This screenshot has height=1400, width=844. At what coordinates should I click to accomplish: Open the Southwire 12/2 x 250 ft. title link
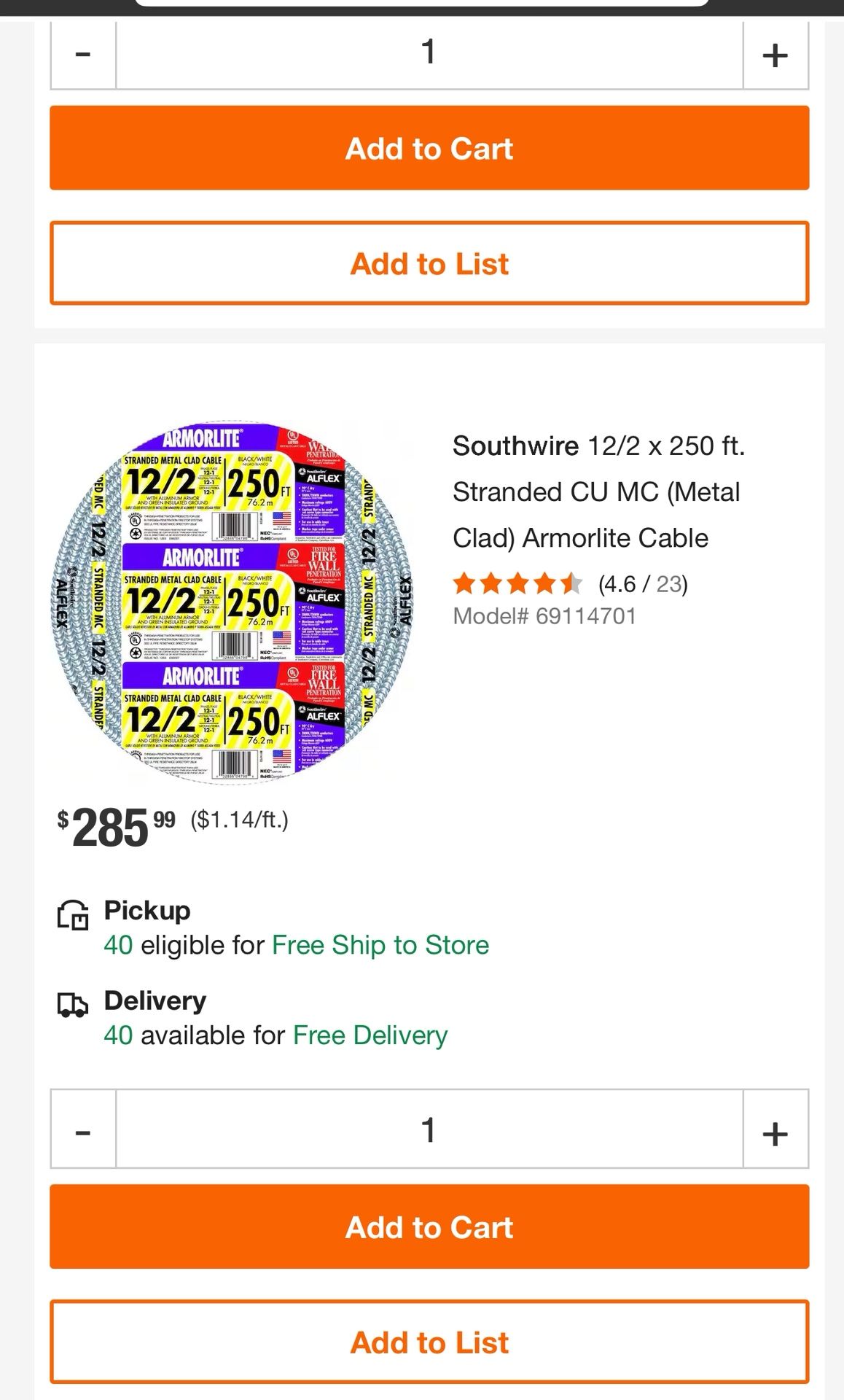598,491
